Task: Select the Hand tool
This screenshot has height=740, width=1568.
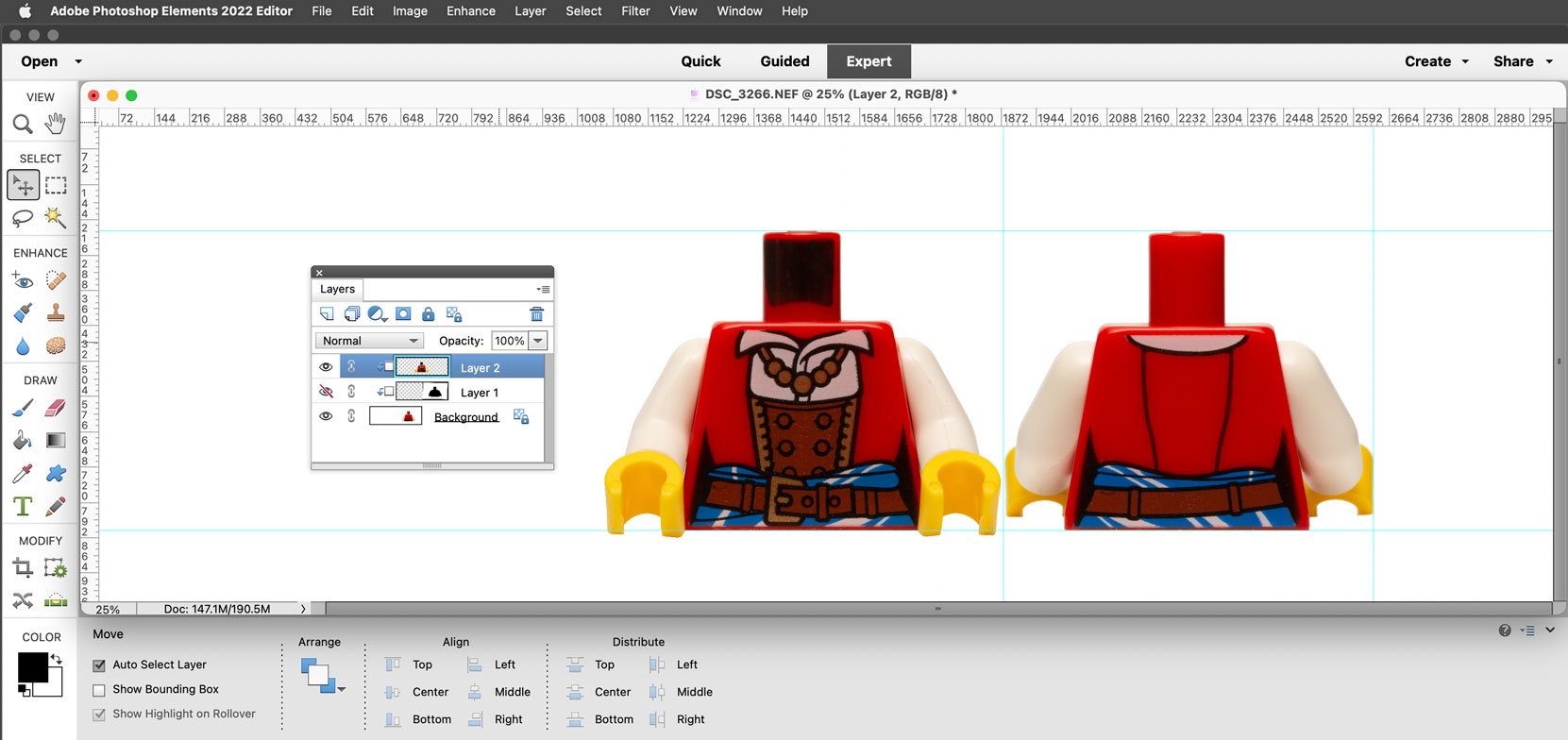Action: tap(56, 124)
